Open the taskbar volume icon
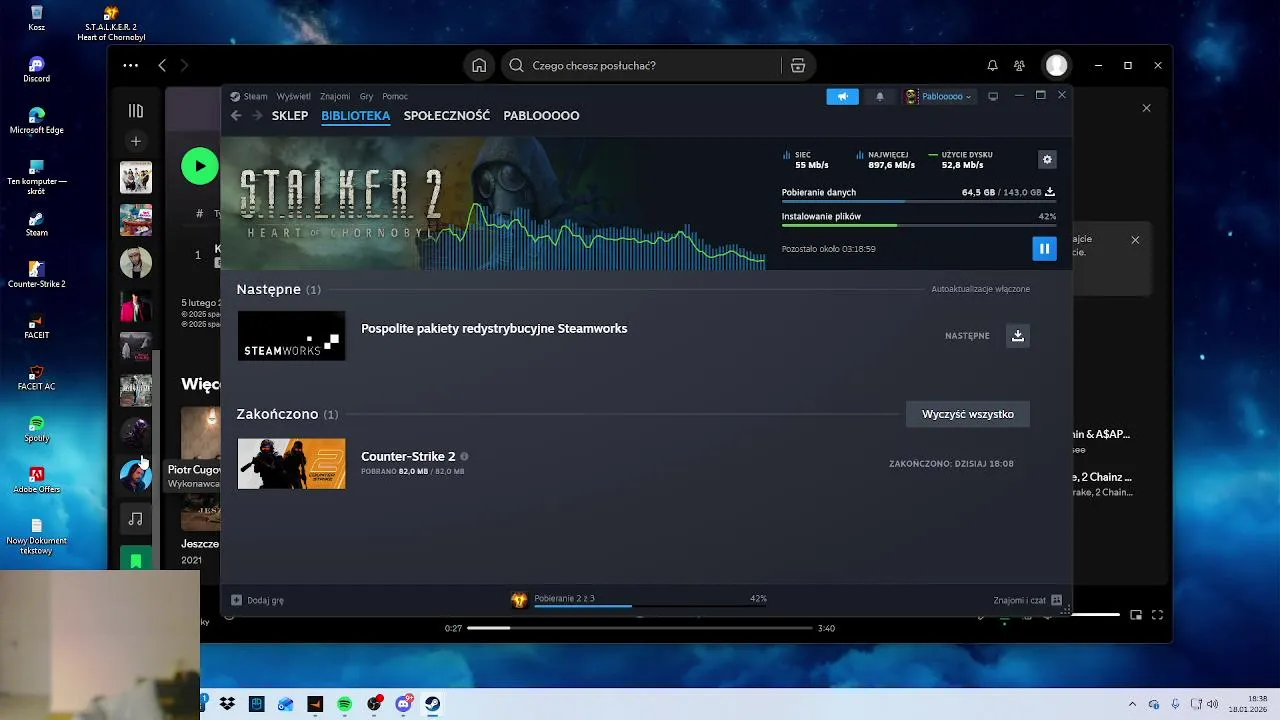The height and width of the screenshot is (720, 1280). click(x=1211, y=704)
